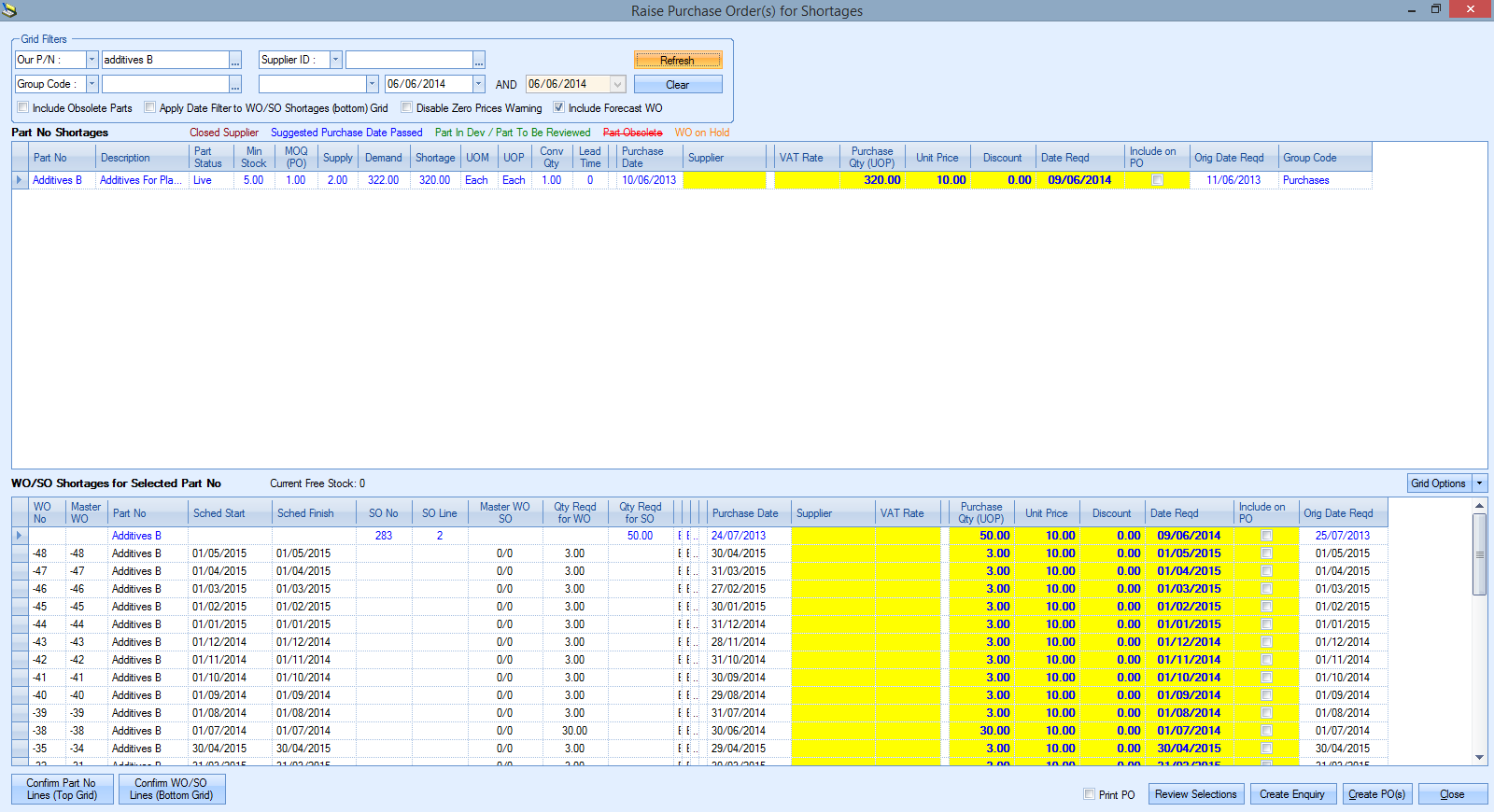Click the bottom grid's scroll down arrow

(1479, 757)
